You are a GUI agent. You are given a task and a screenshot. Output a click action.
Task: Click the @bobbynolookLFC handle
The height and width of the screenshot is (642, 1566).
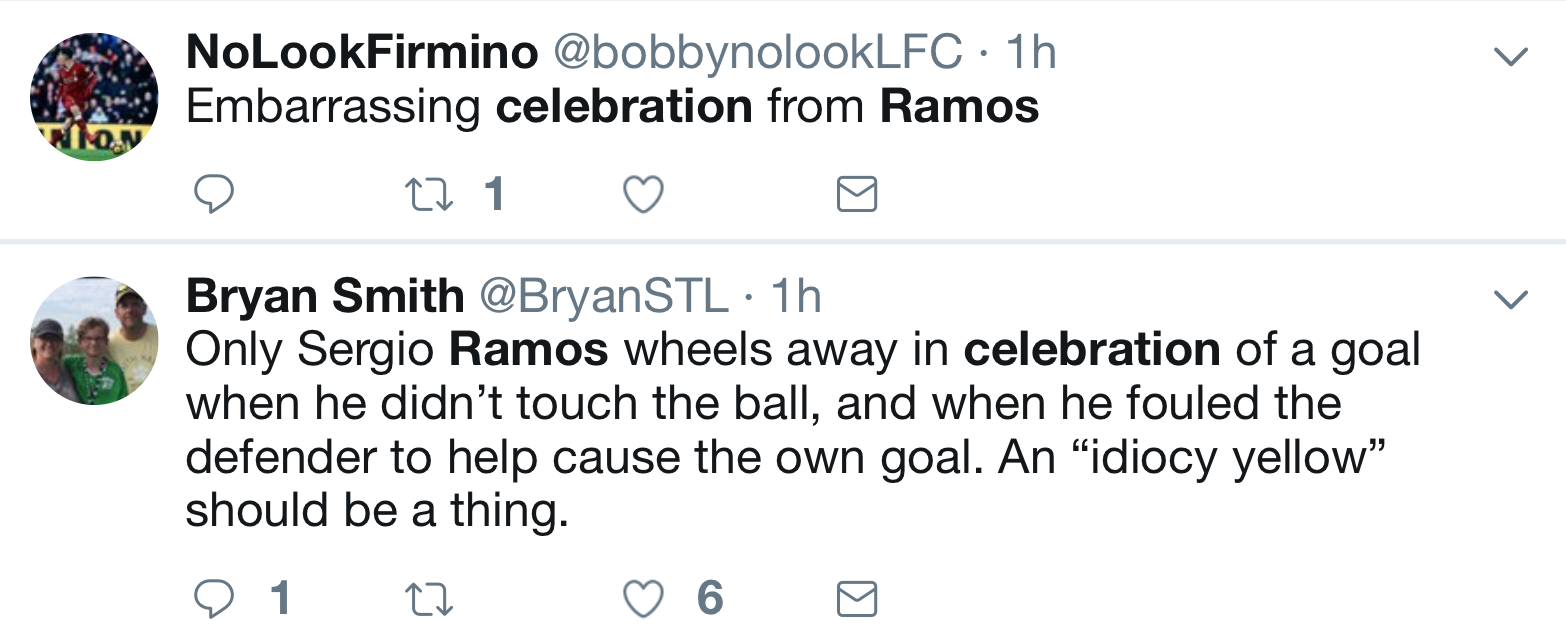tap(757, 54)
